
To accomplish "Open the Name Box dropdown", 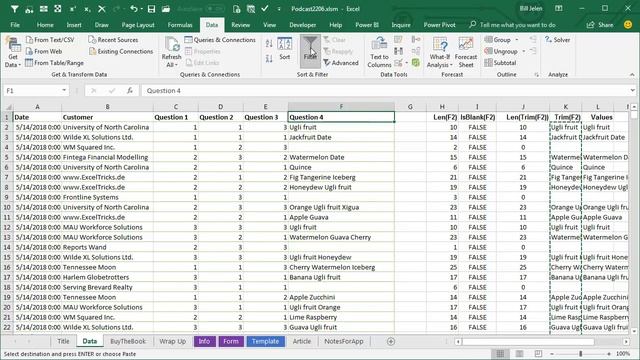I will coord(64,90).
